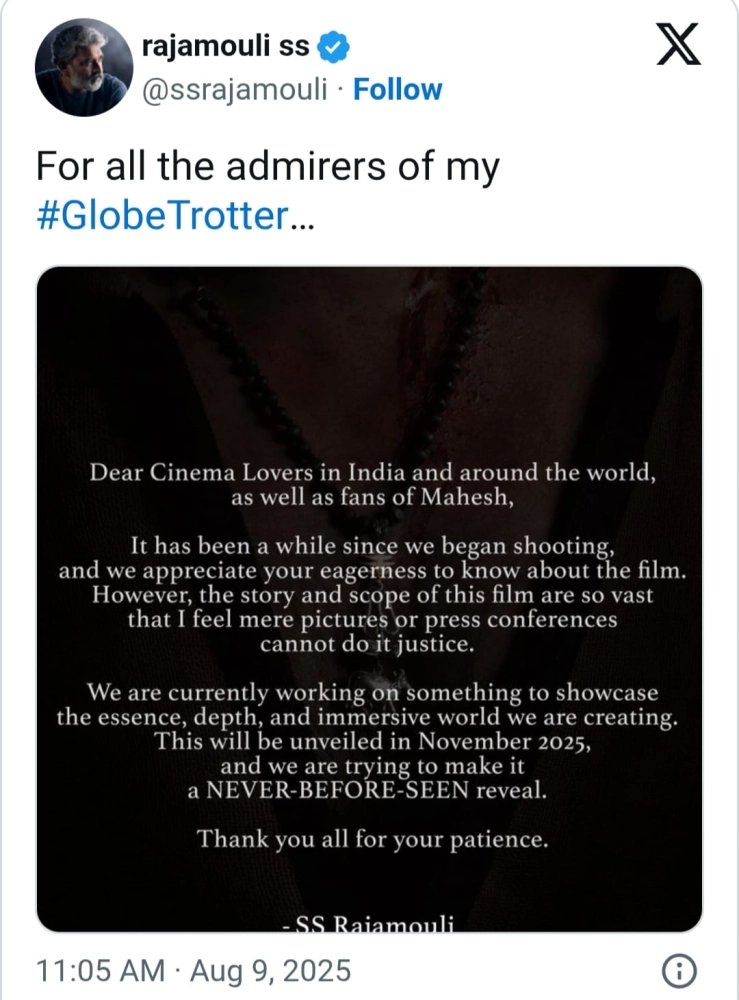Follow the ssrajamouli account
Viewport: 739px width, 1000px height.
398,89
